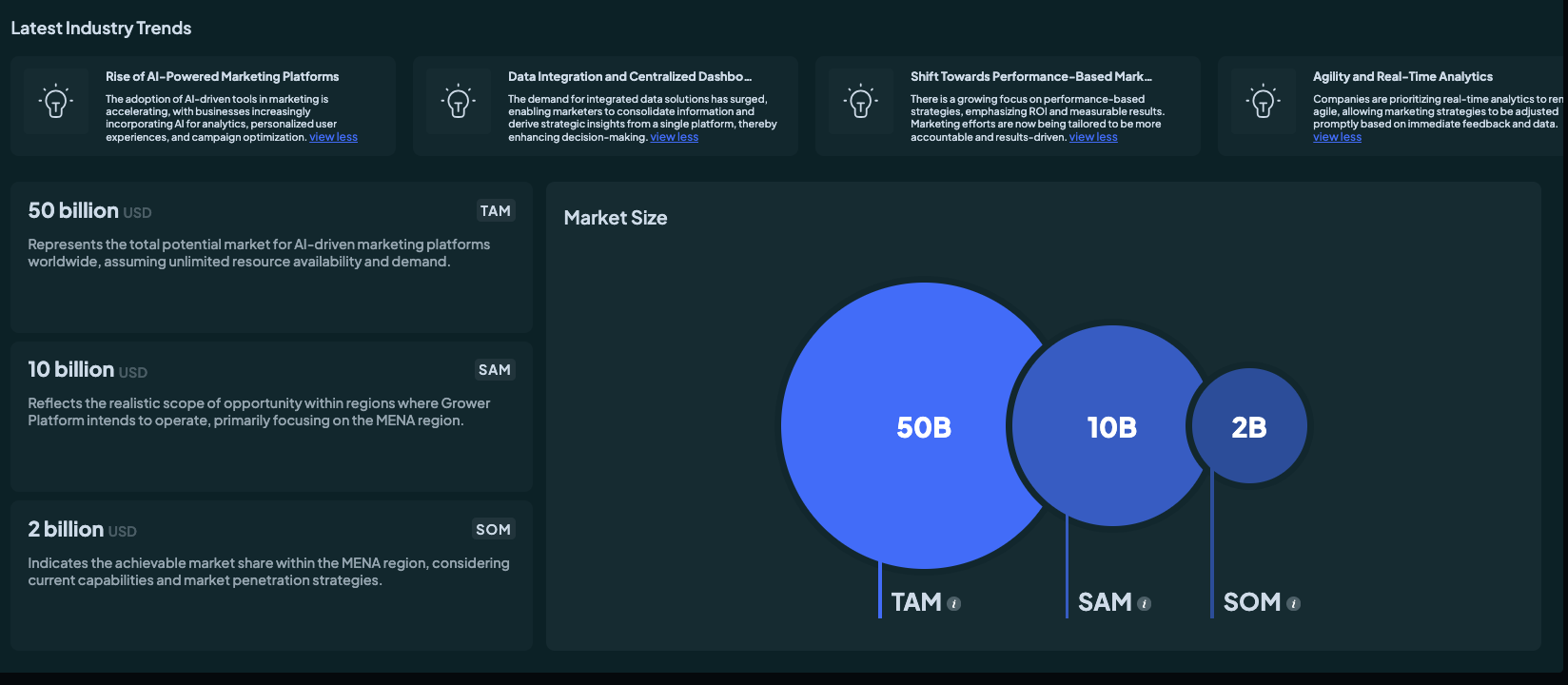This screenshot has height=685, width=1568.
Task: Click Data Integration and Centralized Dashbo… title
Action: [630, 76]
